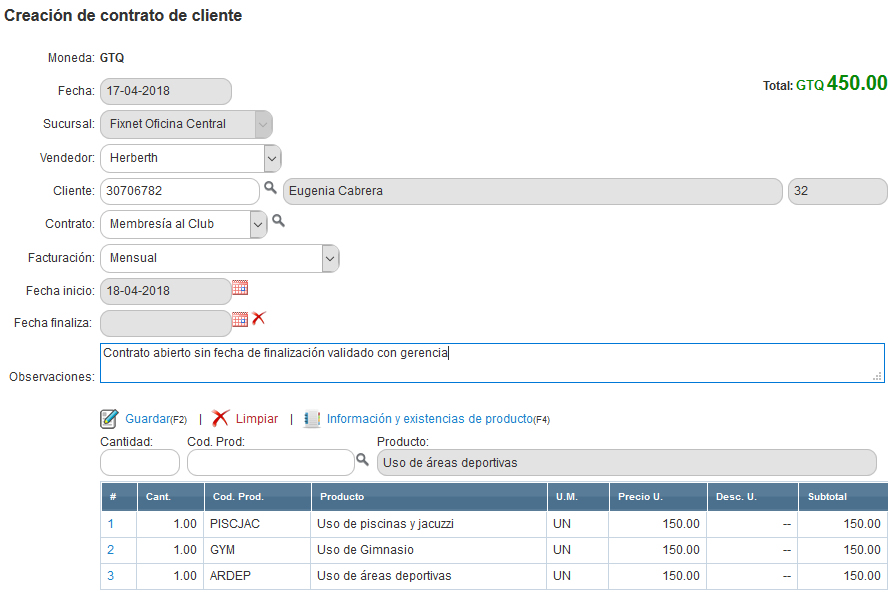Open the calendar picker for Fecha inicio

240,288
